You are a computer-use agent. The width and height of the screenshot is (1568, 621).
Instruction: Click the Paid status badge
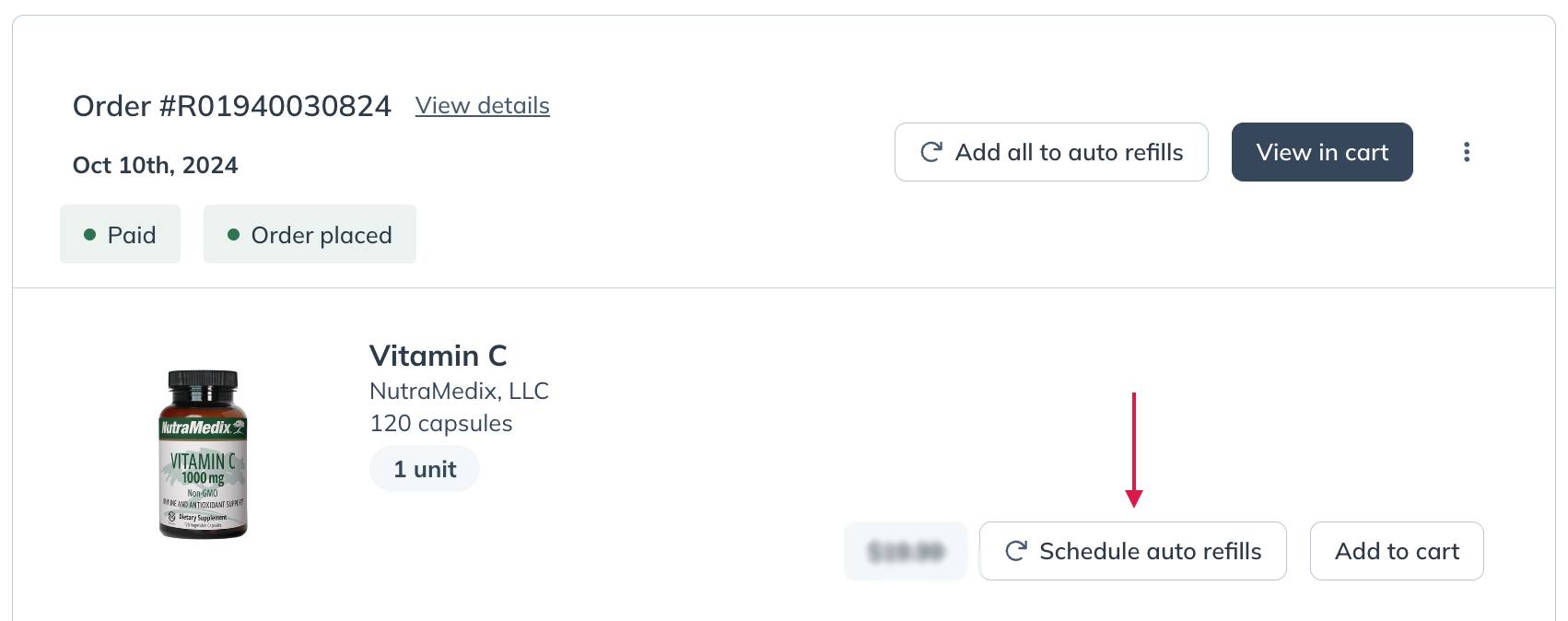120,234
